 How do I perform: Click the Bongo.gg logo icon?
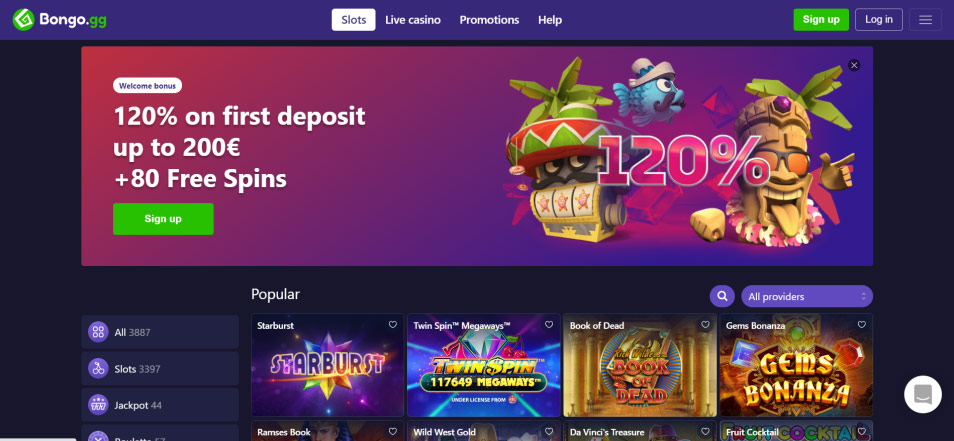24,19
